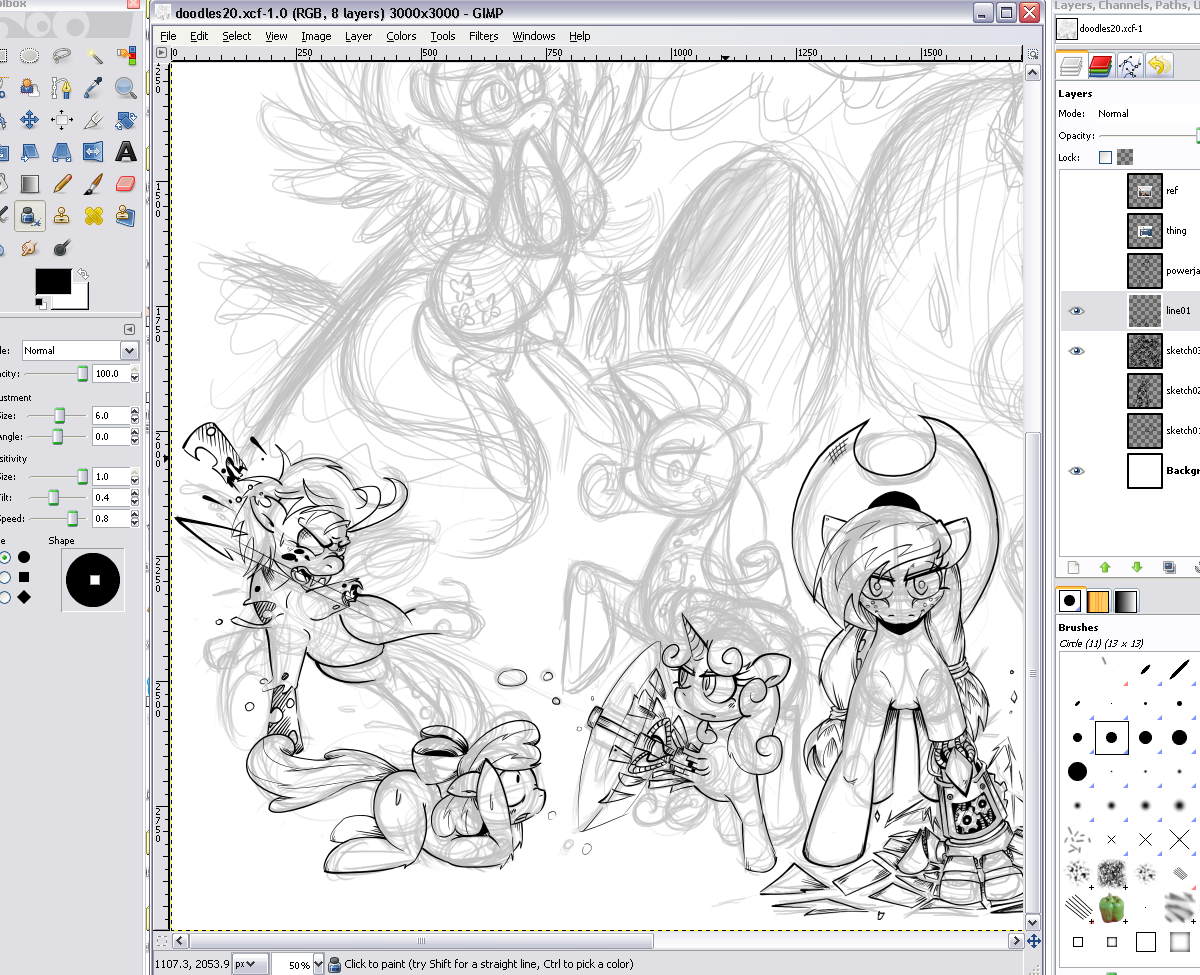Select the Zoom magnifier tool
The height and width of the screenshot is (975, 1200).
(126, 88)
